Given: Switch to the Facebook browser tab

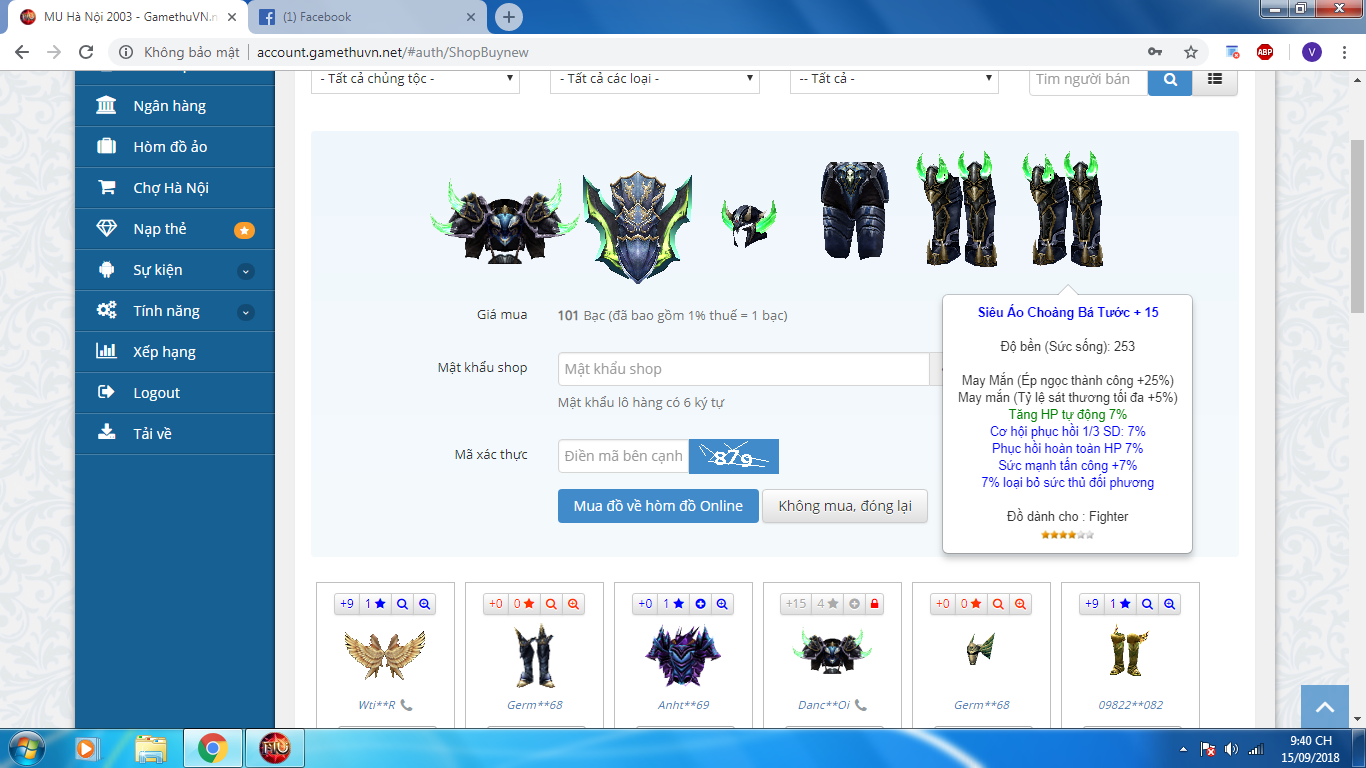Looking at the screenshot, I should [x=367, y=17].
